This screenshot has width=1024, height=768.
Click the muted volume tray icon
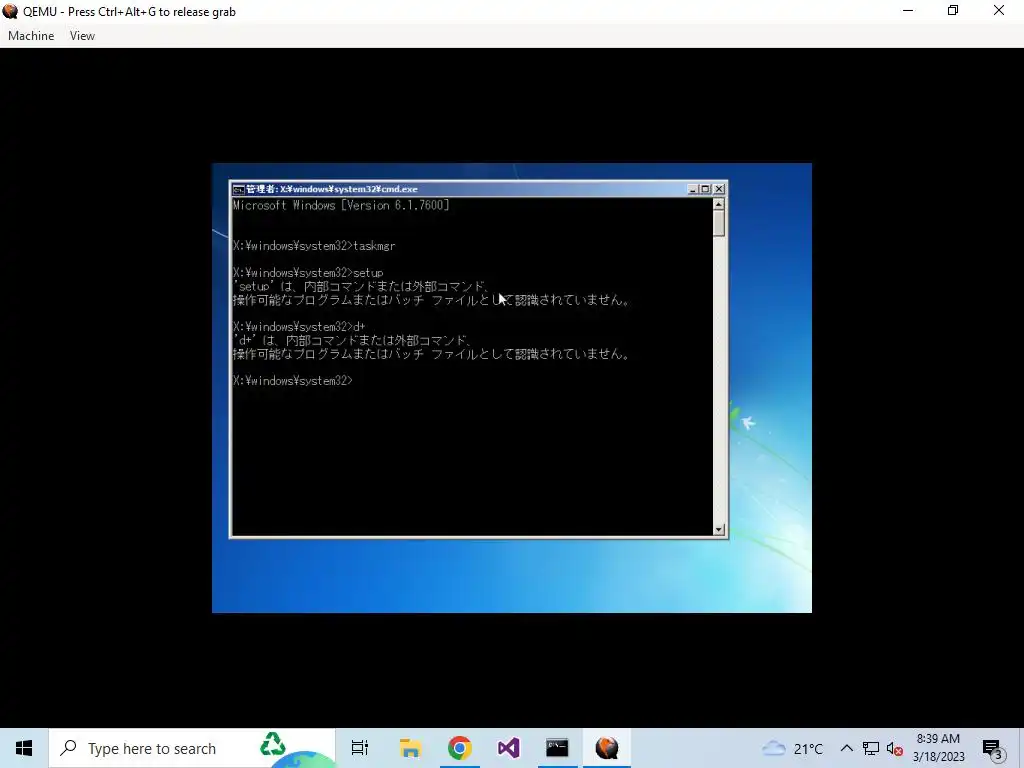895,748
